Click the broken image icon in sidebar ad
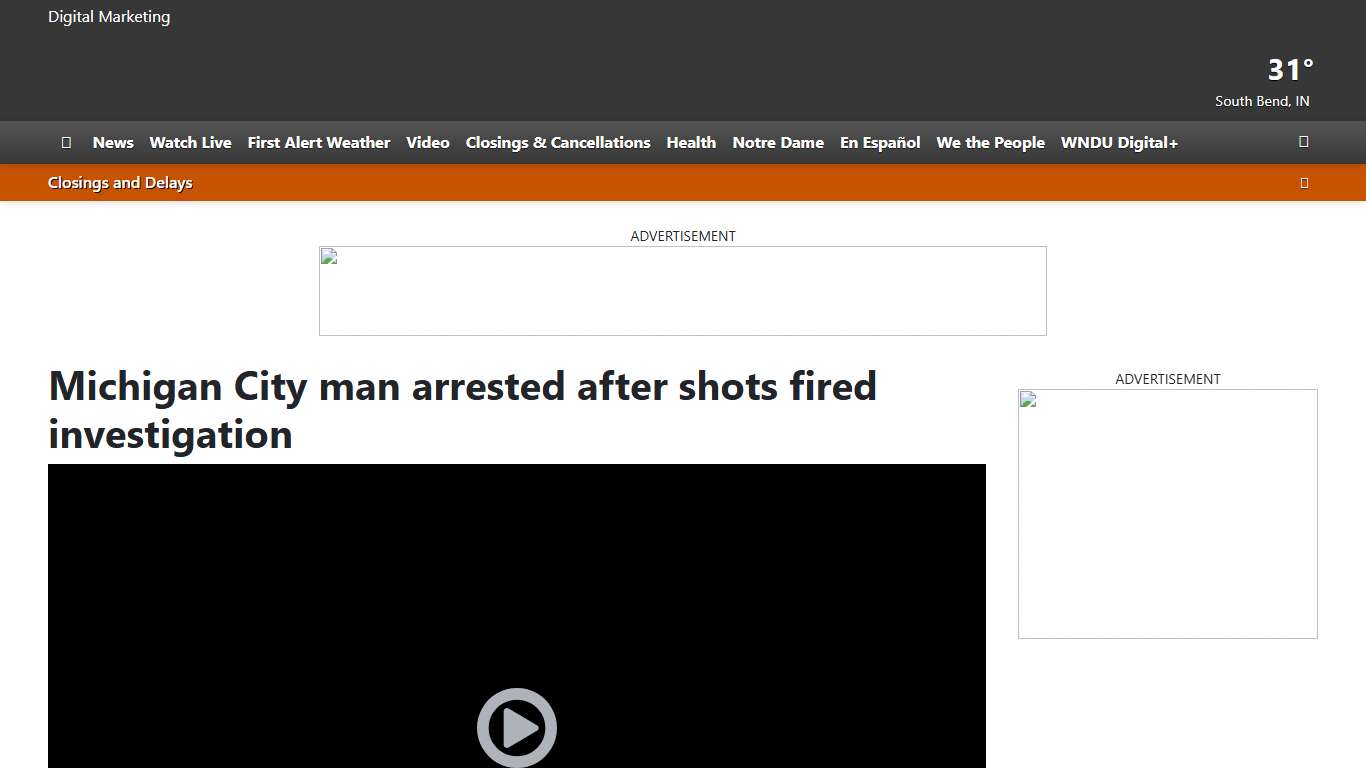 coord(1028,399)
